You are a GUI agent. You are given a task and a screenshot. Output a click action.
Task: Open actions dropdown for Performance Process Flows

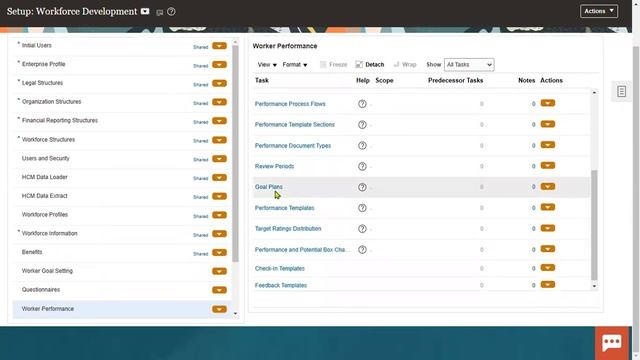pos(548,103)
